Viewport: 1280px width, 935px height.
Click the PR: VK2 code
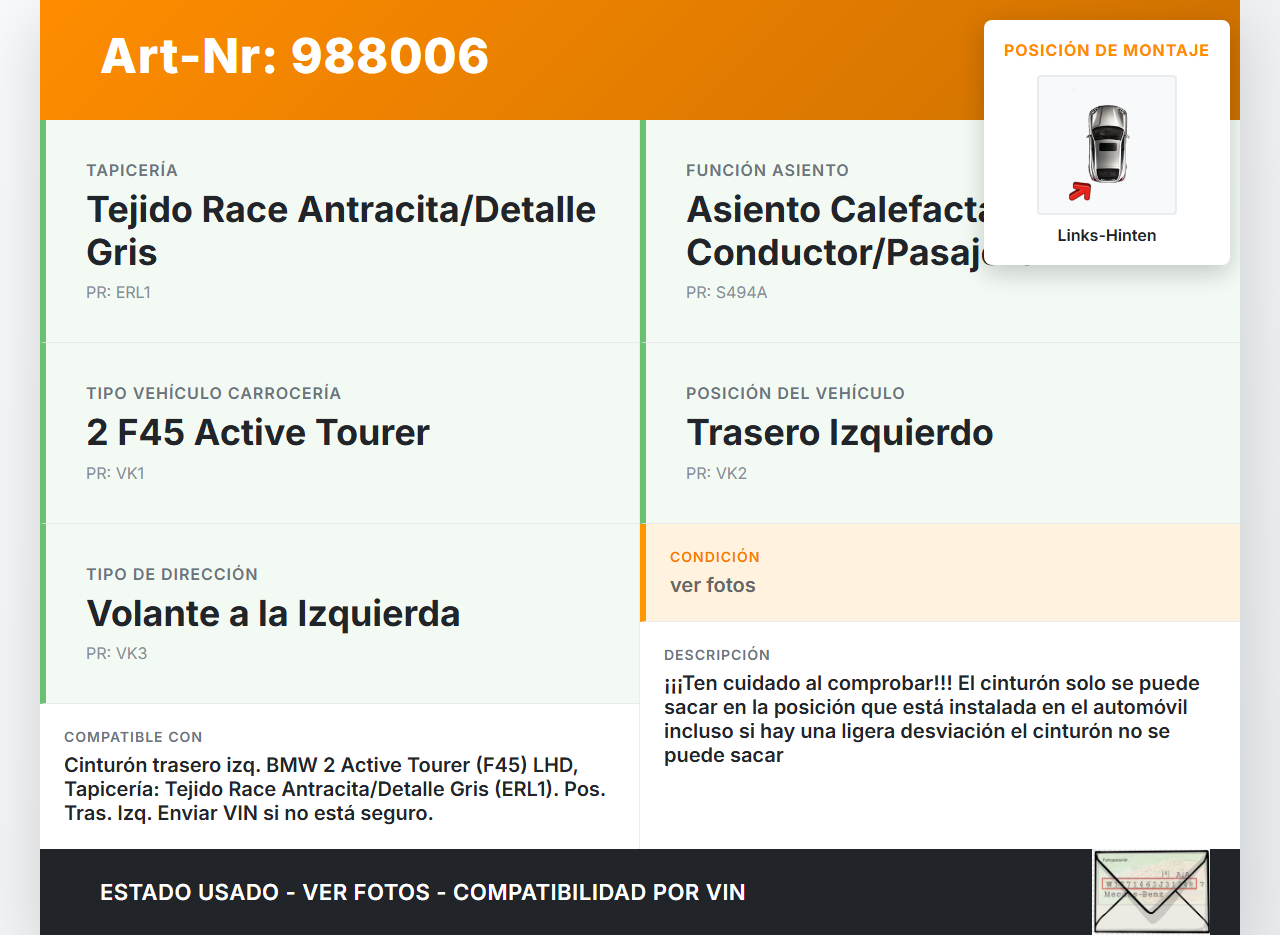tap(716, 473)
